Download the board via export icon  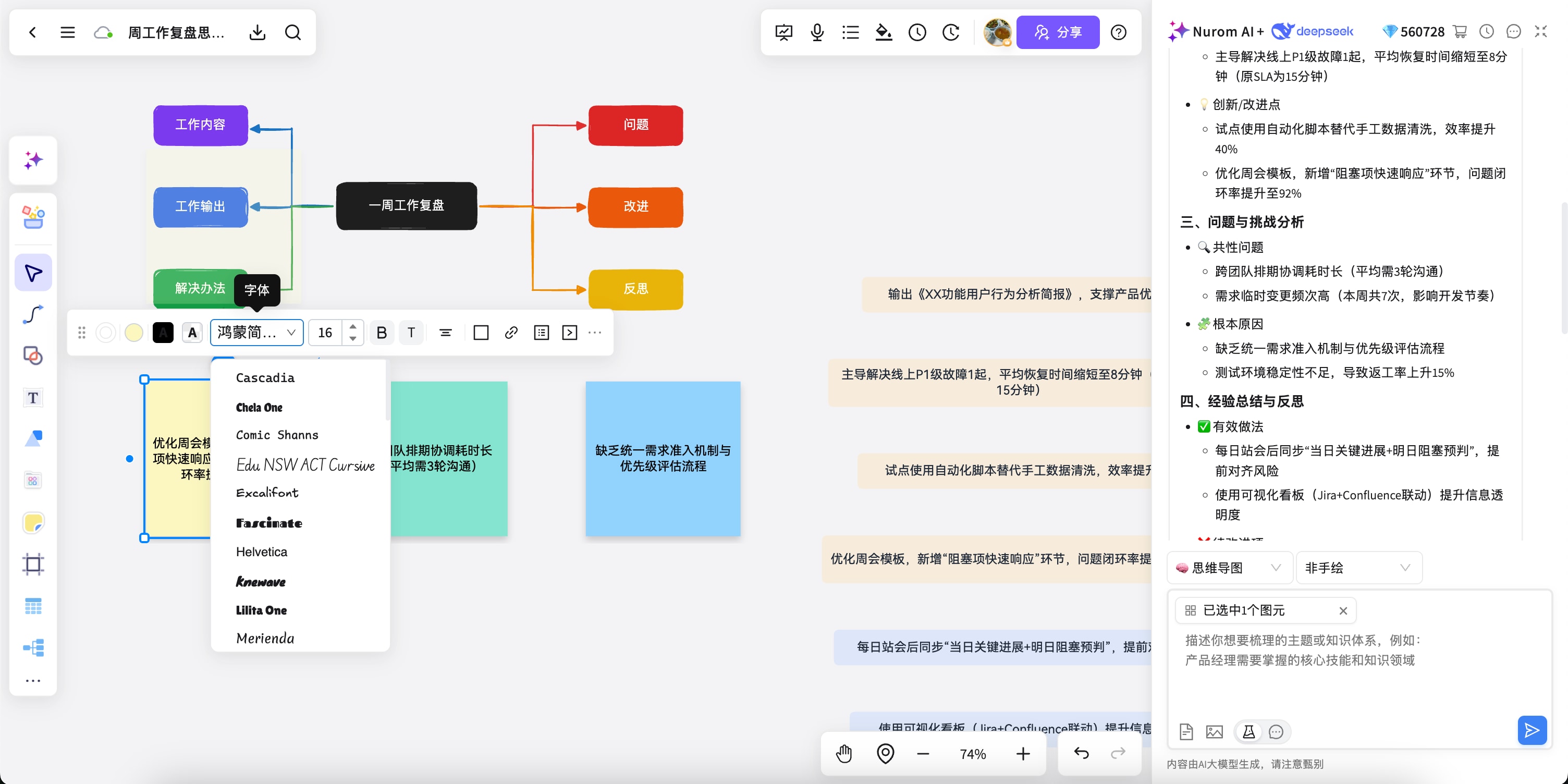pyautogui.click(x=258, y=32)
